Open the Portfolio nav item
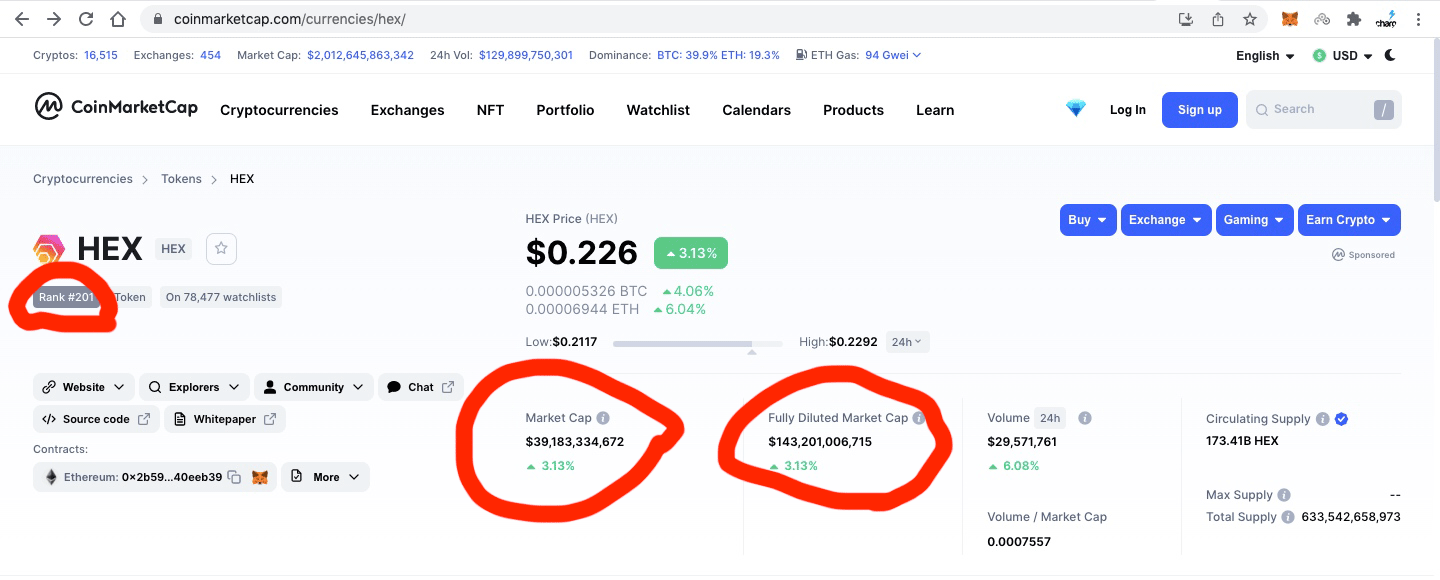Screen dimensions: 1440x580 click(x=565, y=110)
